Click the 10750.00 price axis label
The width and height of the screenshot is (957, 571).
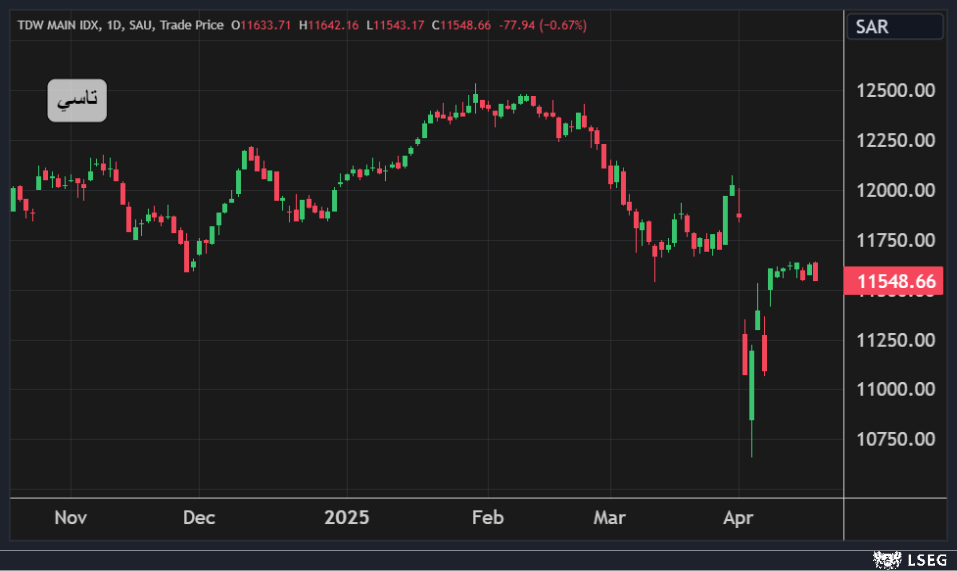(x=895, y=439)
